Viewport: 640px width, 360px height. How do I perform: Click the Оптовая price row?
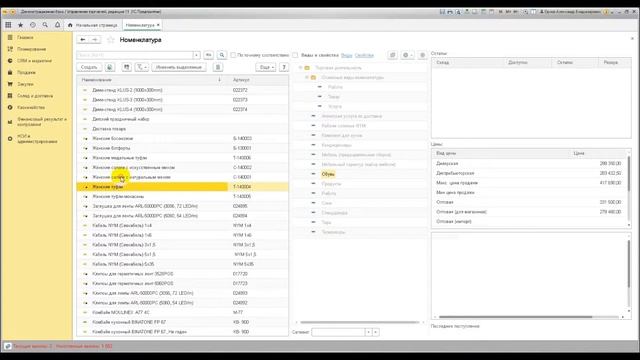pos(529,202)
